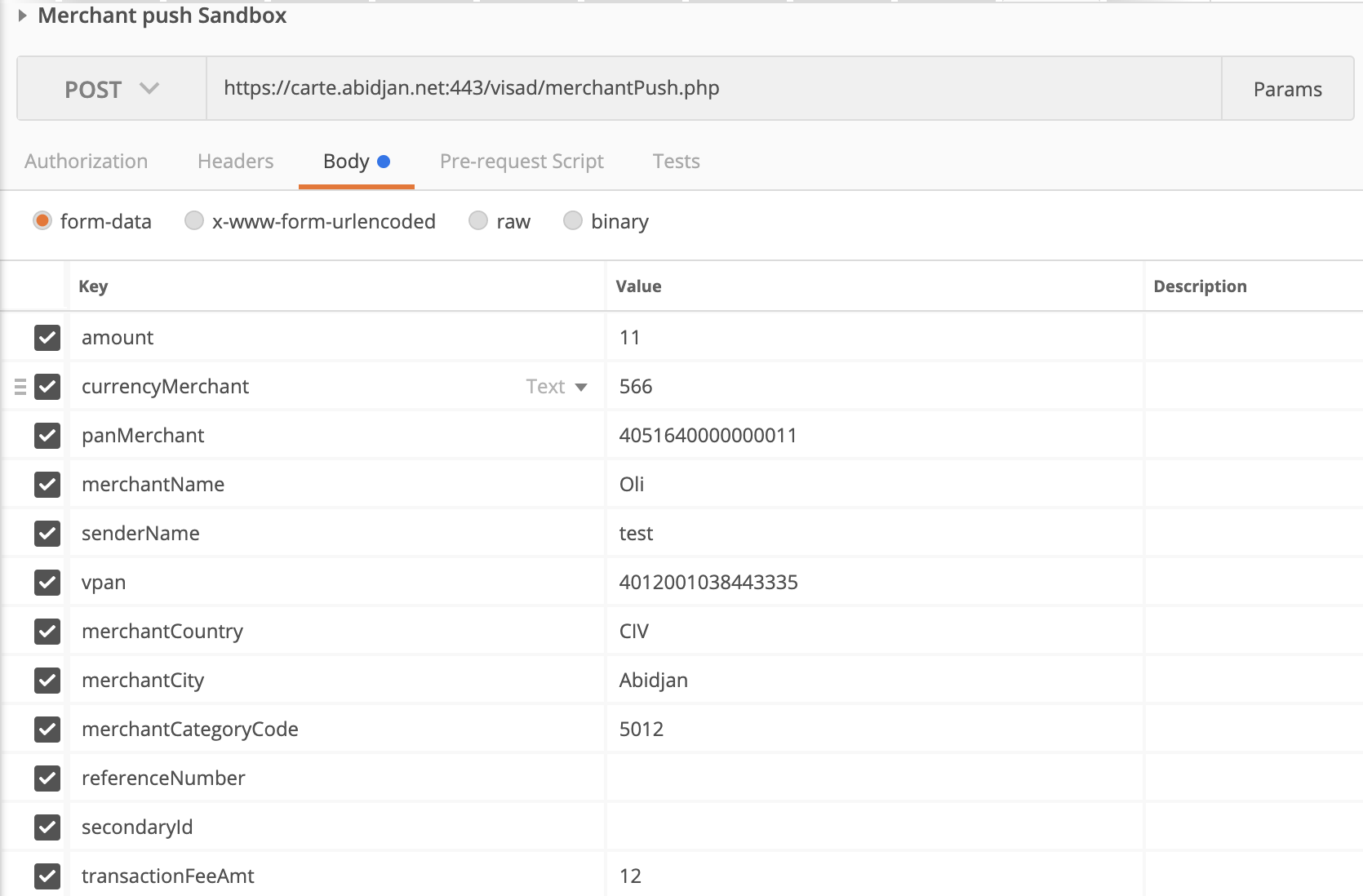
Task: Expand the Merchant push Sandbox request title
Action: point(23,16)
